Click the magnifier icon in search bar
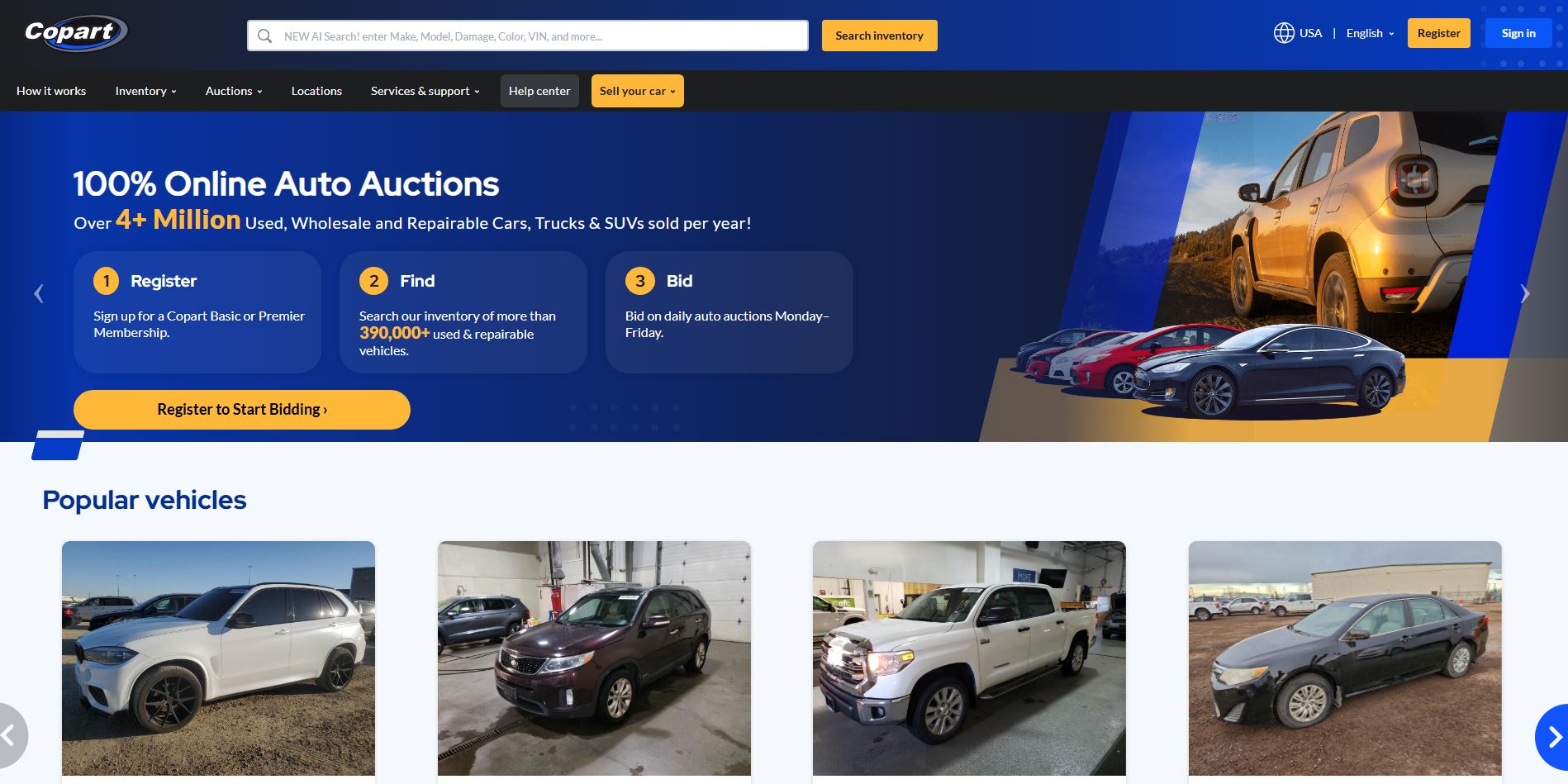 click(264, 36)
